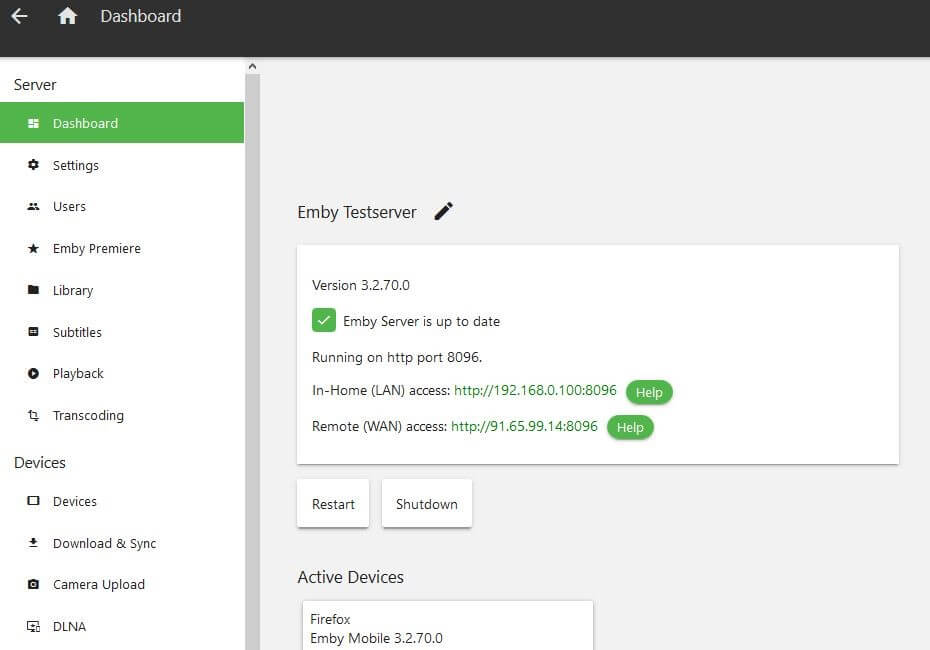The image size is (930, 650).
Task: Open Users in the sidebar
Action: [122, 206]
